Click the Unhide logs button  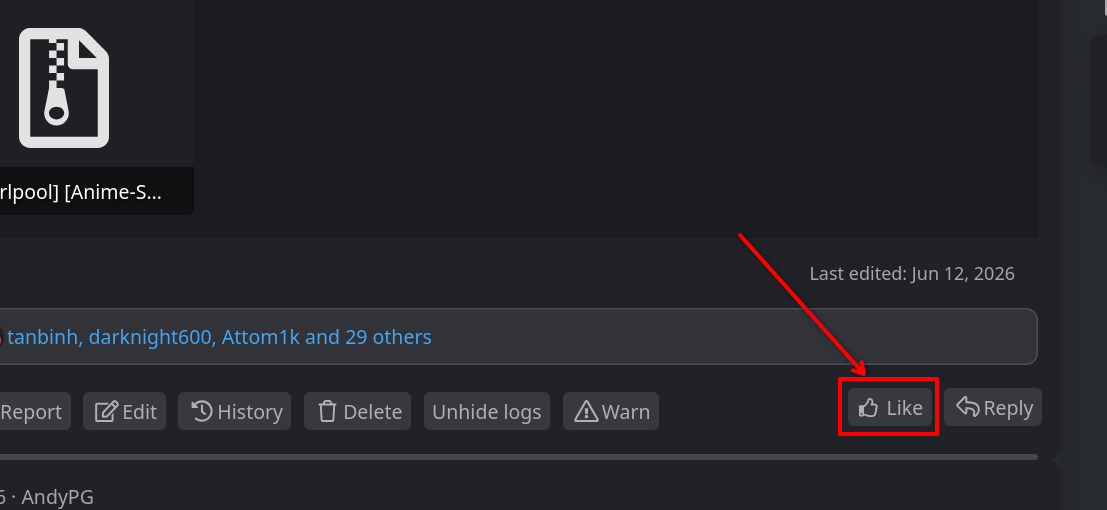(487, 411)
